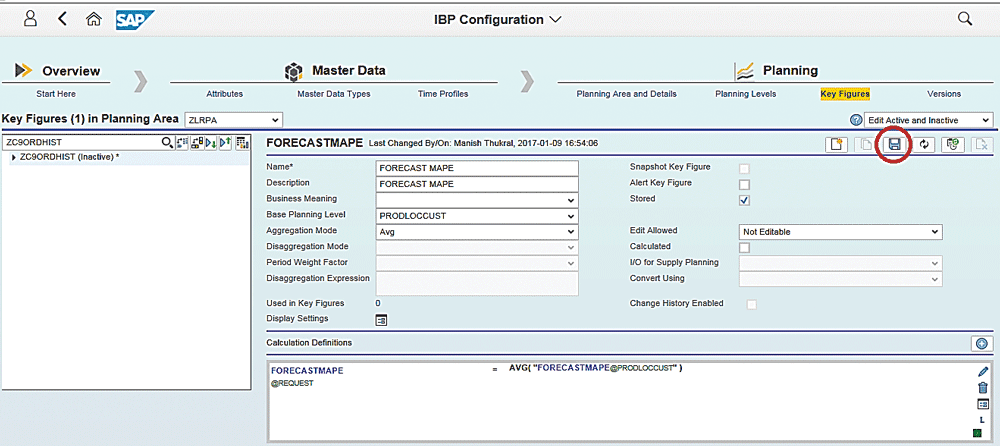Open the Disaggregation Mode dropdown

476,247
